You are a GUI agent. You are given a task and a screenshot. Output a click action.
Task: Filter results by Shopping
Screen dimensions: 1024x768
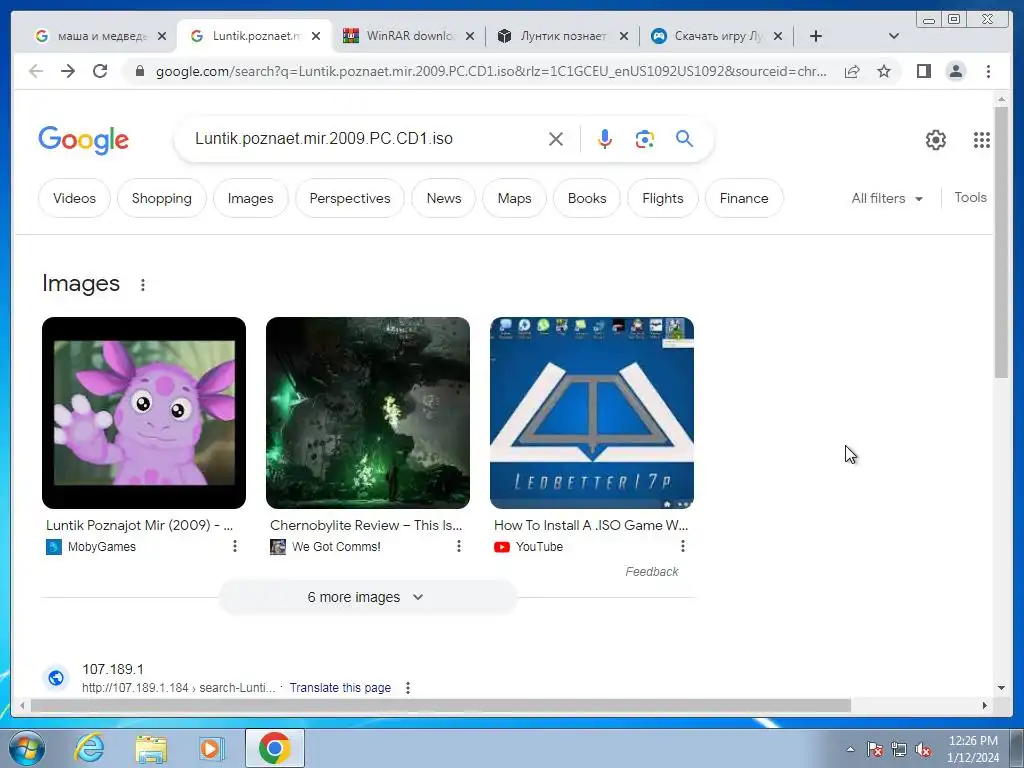click(162, 198)
